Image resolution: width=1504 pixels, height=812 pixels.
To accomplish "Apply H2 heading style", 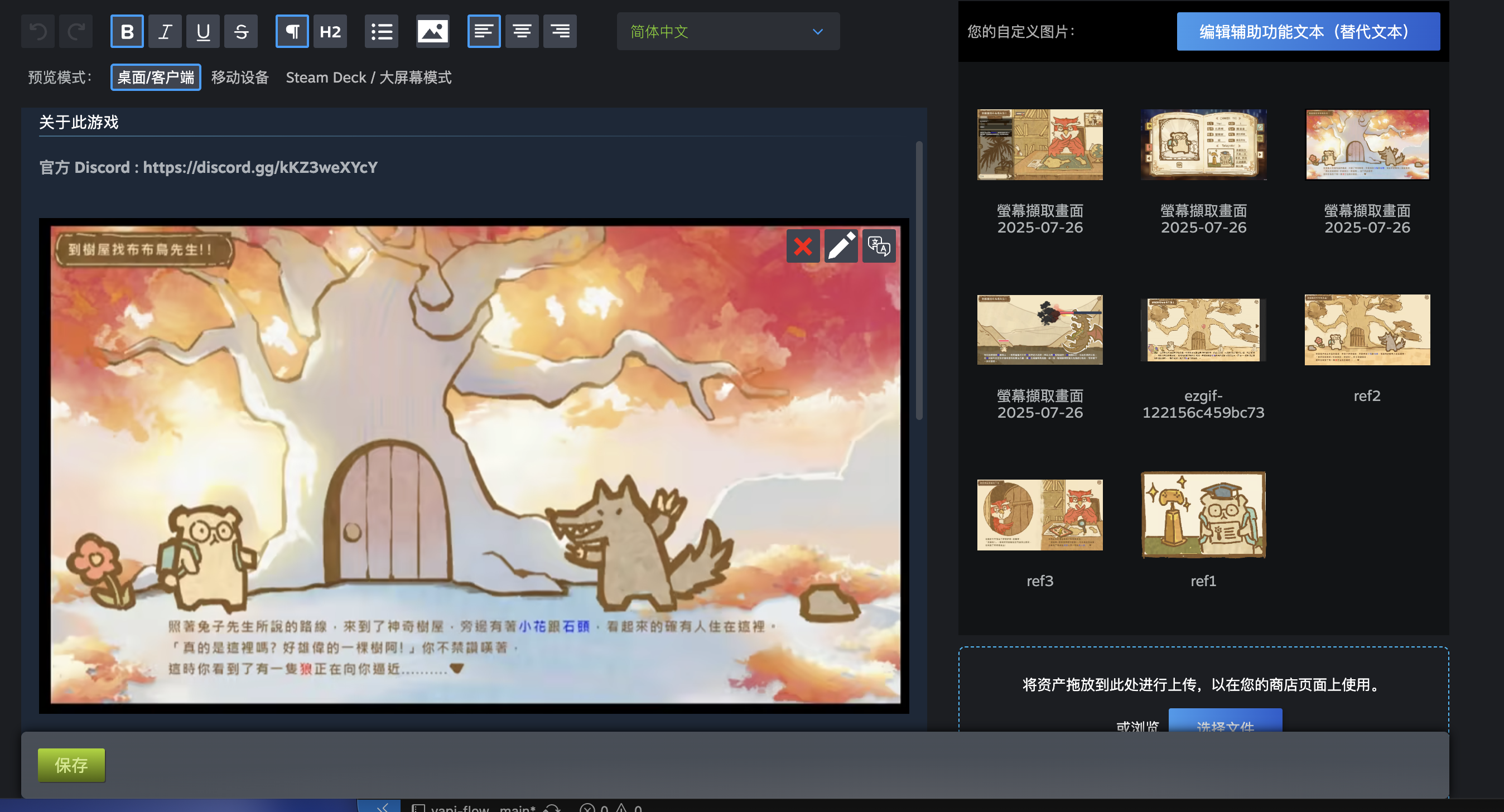I will (x=330, y=32).
